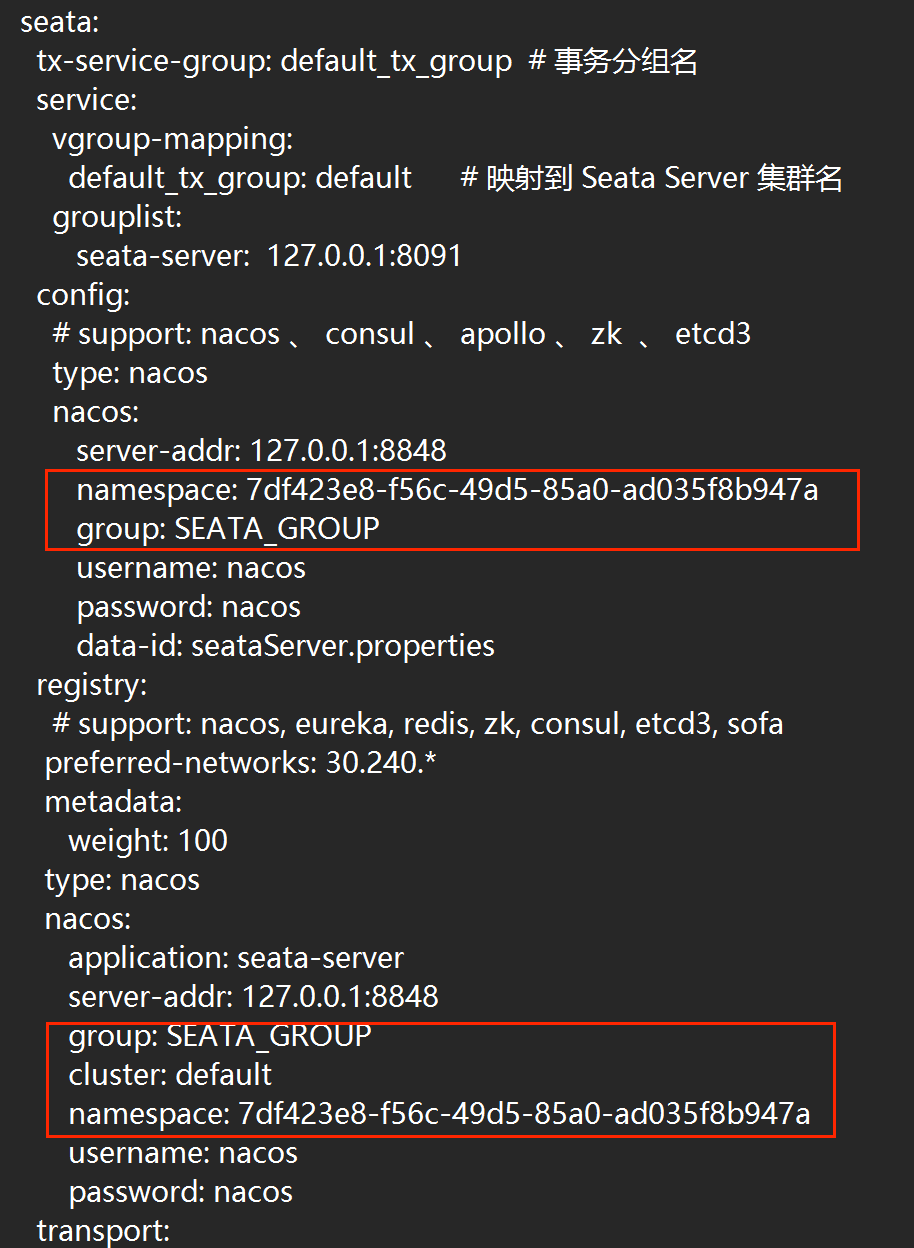Select 'cluster: default' line
Screen dimensions: 914x1248
coord(170,1075)
